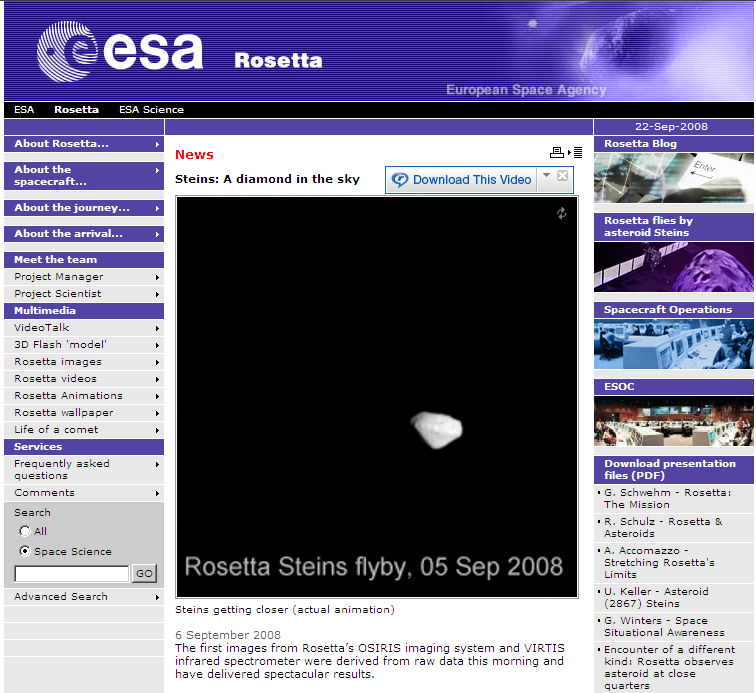This screenshot has width=756, height=693.
Task: Click the refresh icon in video player
Action: [562, 213]
